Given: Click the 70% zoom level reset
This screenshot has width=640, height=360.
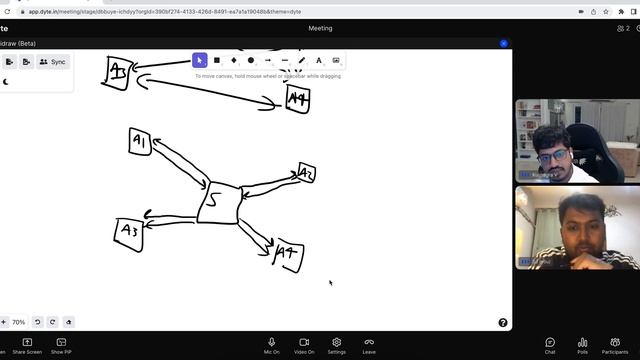Looking at the screenshot, I should [x=18, y=322].
